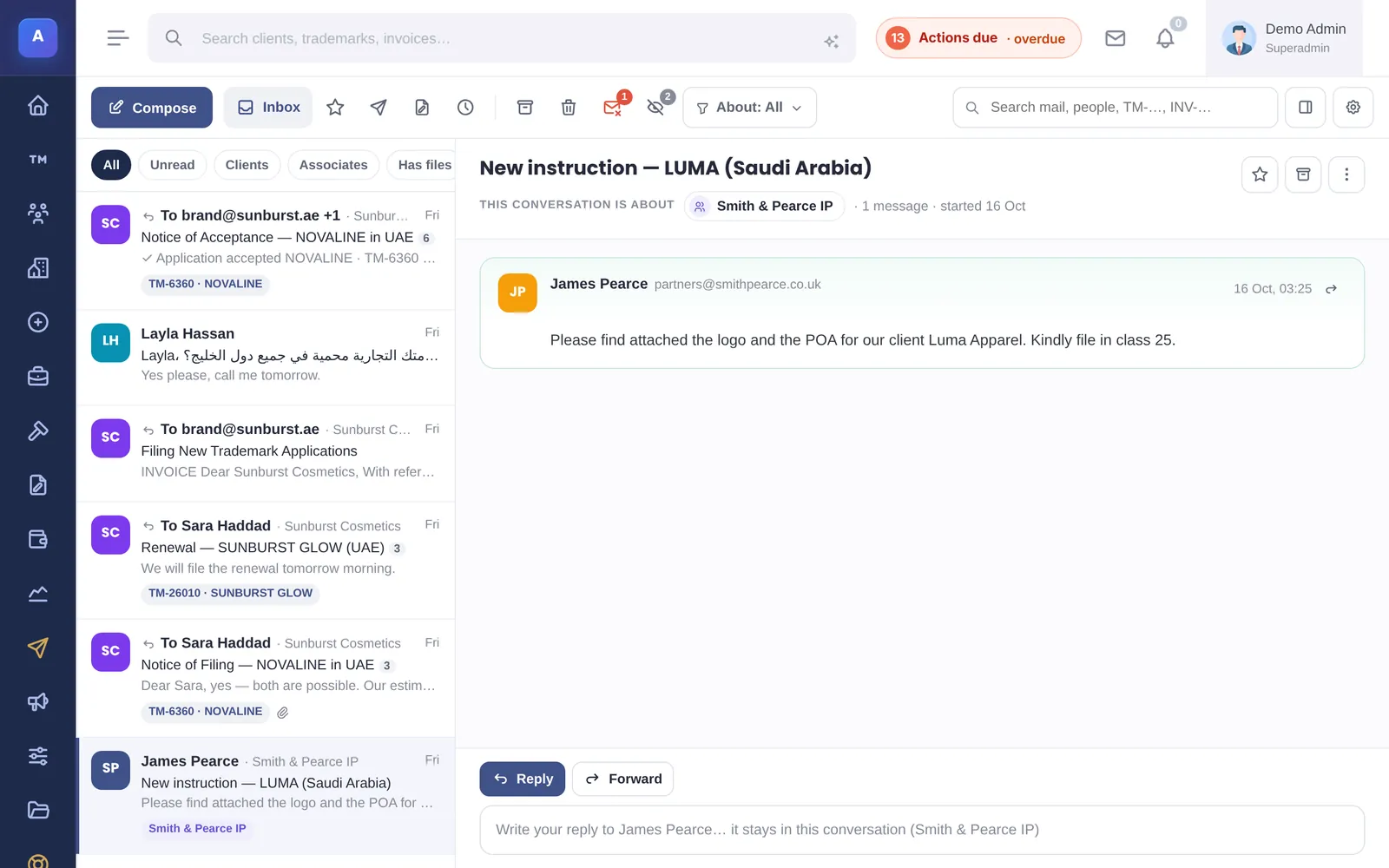The width and height of the screenshot is (1389, 868).
Task: Click the Compose button
Action: click(152, 108)
